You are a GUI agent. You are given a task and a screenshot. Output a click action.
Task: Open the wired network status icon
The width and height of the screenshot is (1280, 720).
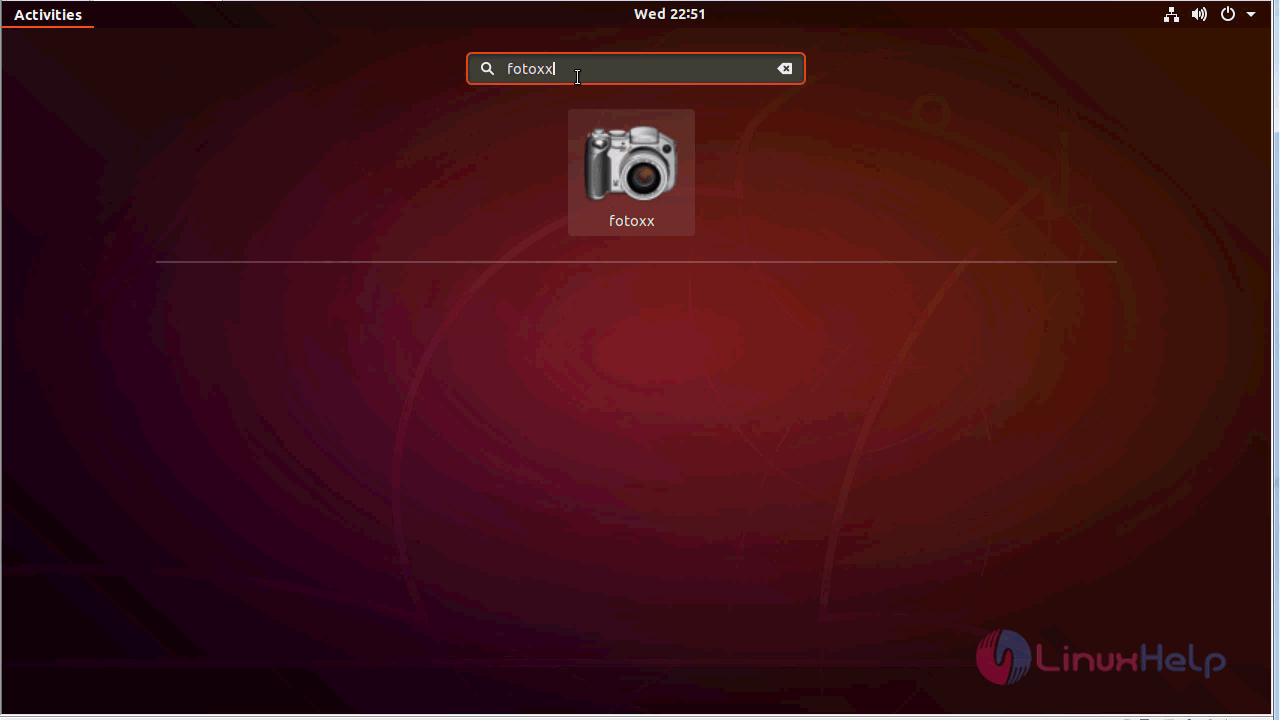(x=1171, y=14)
